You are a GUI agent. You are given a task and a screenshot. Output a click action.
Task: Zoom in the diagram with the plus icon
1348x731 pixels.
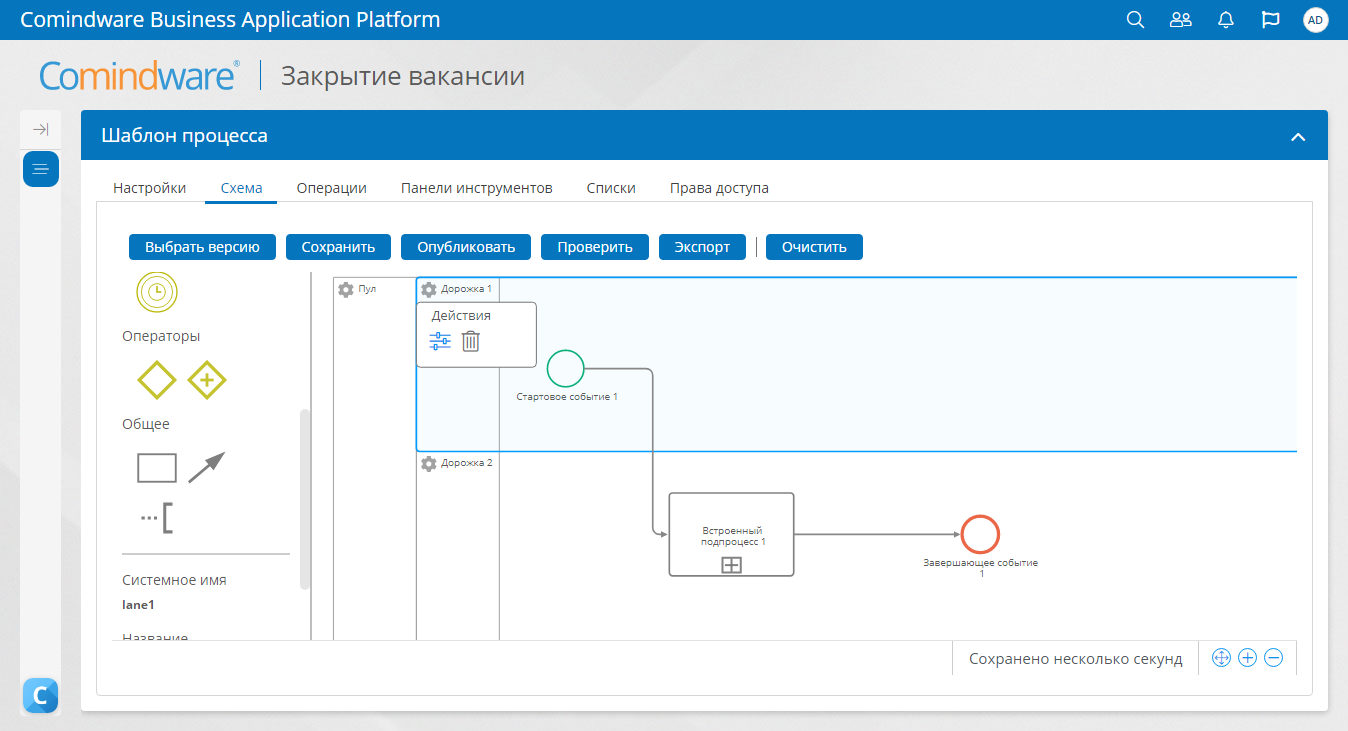pos(1247,658)
